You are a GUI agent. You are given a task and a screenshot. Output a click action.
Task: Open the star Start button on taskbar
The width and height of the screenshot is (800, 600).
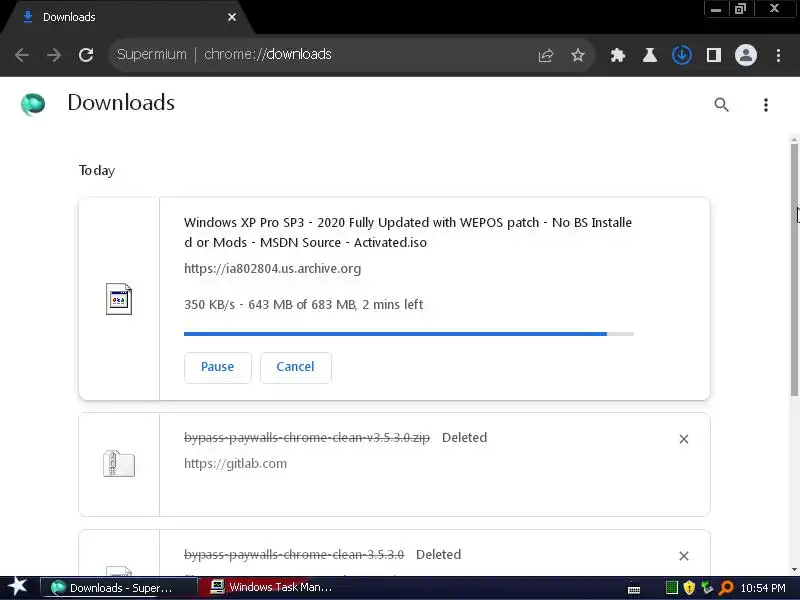pos(17,587)
